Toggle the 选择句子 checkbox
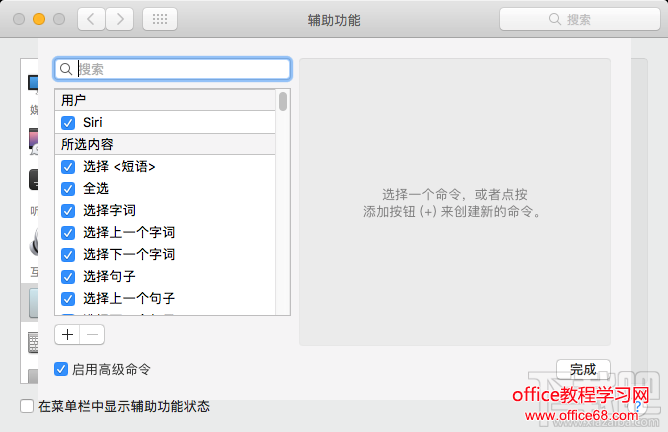This screenshot has height=432, width=668. pyautogui.click(x=68, y=277)
